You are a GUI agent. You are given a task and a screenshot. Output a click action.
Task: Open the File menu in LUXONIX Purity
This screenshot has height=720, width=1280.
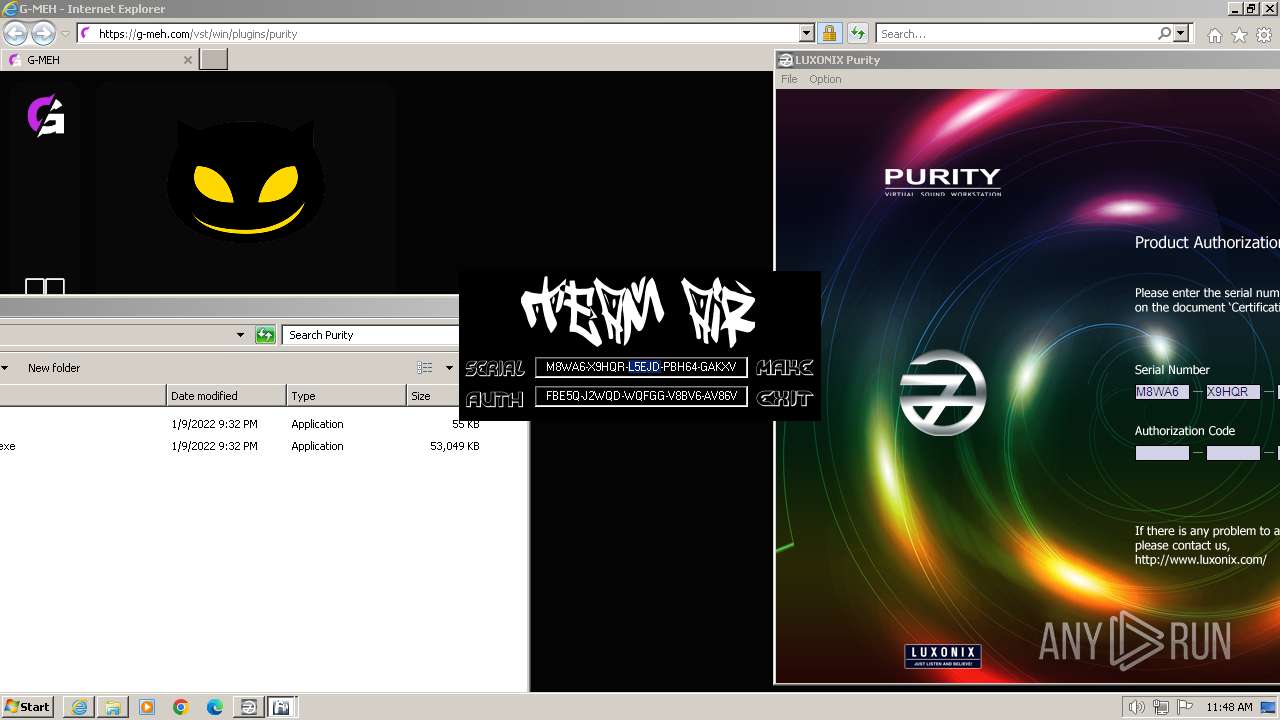[789, 79]
